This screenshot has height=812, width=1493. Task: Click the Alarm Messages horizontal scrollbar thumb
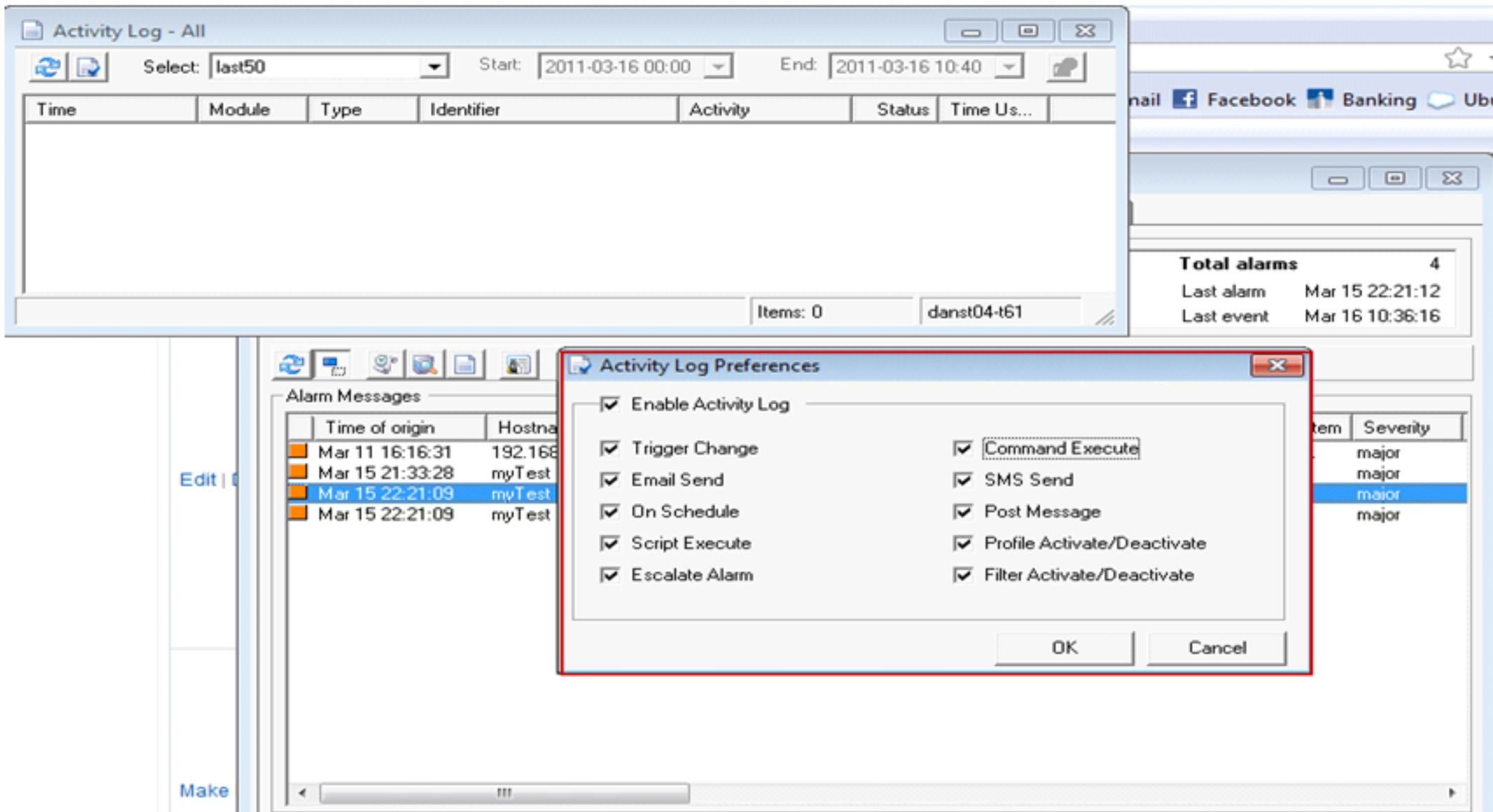(x=504, y=792)
